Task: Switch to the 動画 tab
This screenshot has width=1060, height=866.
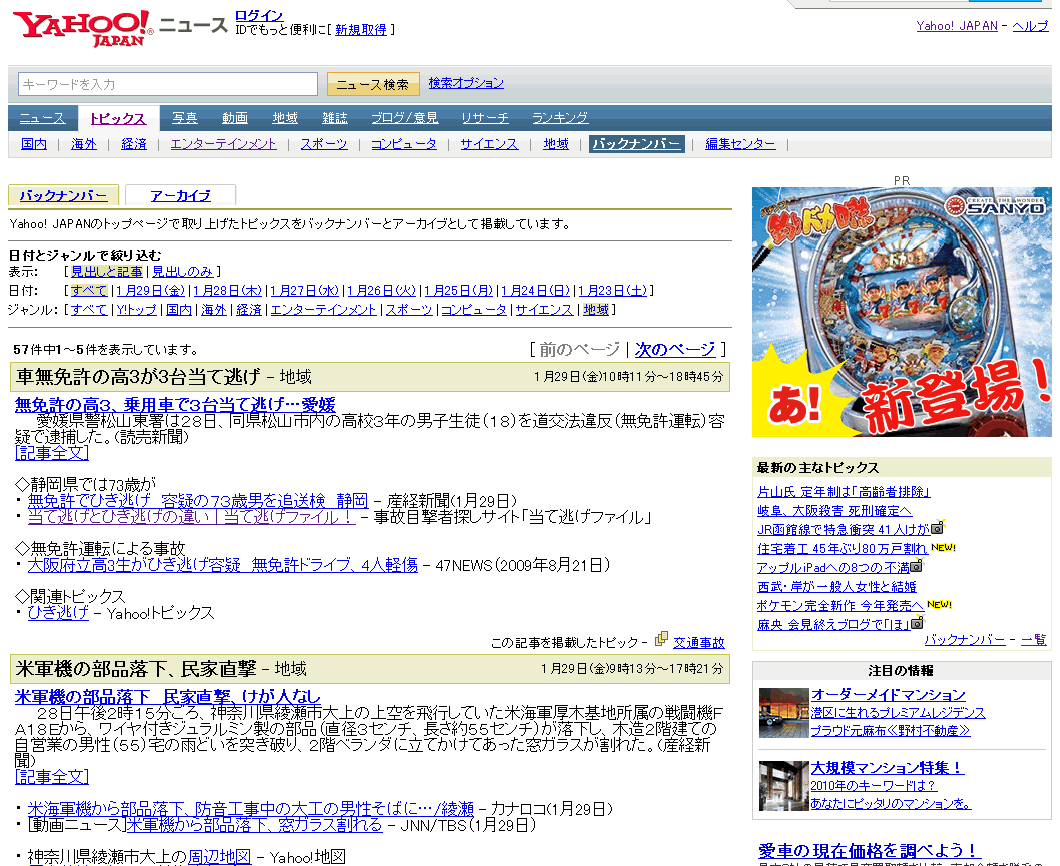Action: pos(235,118)
